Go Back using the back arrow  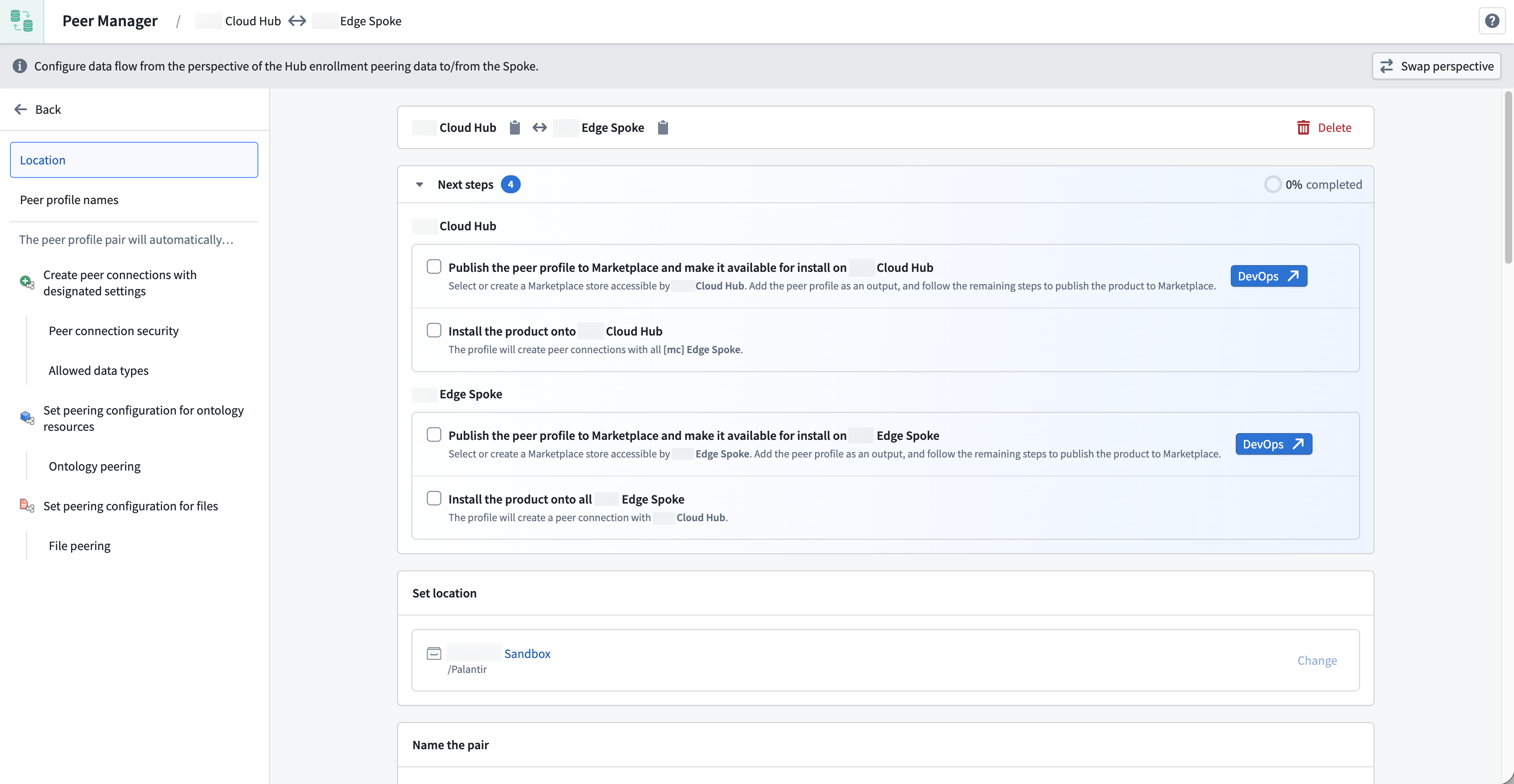tap(37, 109)
